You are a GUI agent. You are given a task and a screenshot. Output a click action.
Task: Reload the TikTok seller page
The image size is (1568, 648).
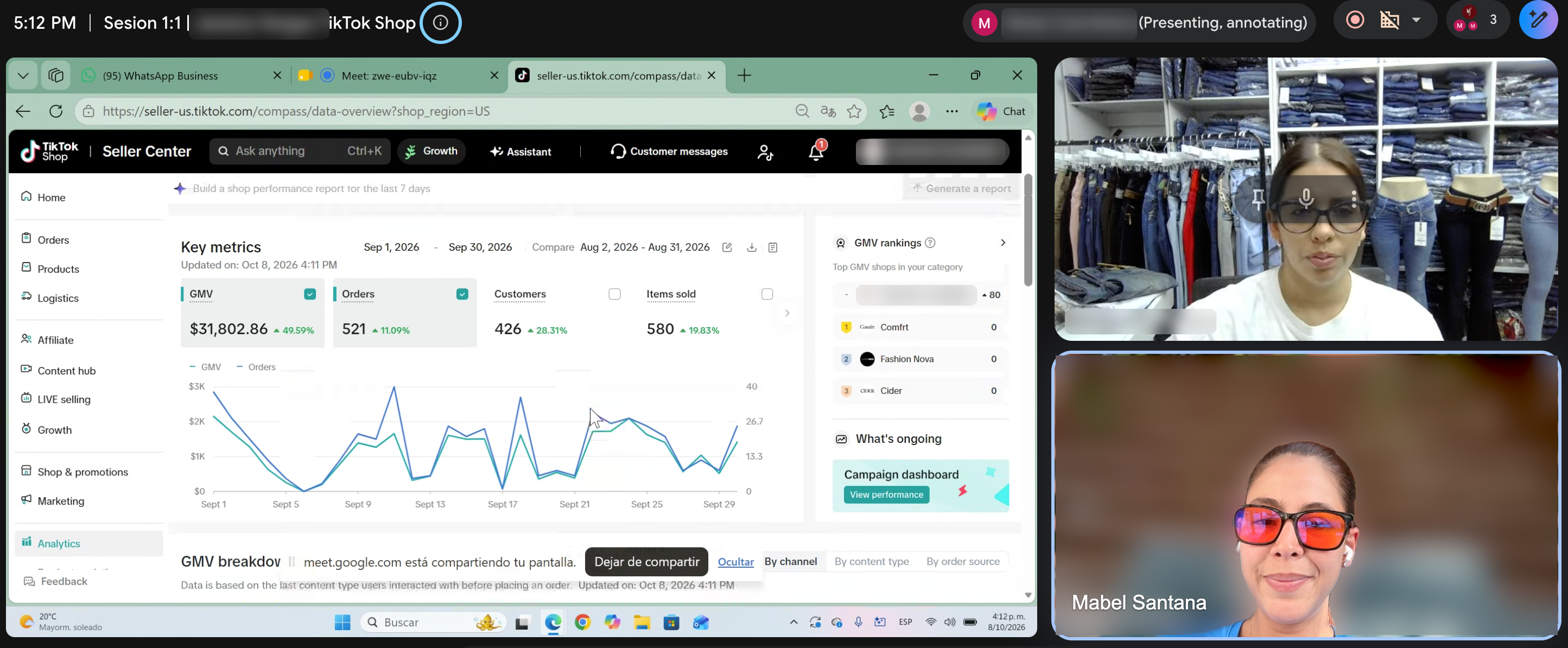pos(55,111)
